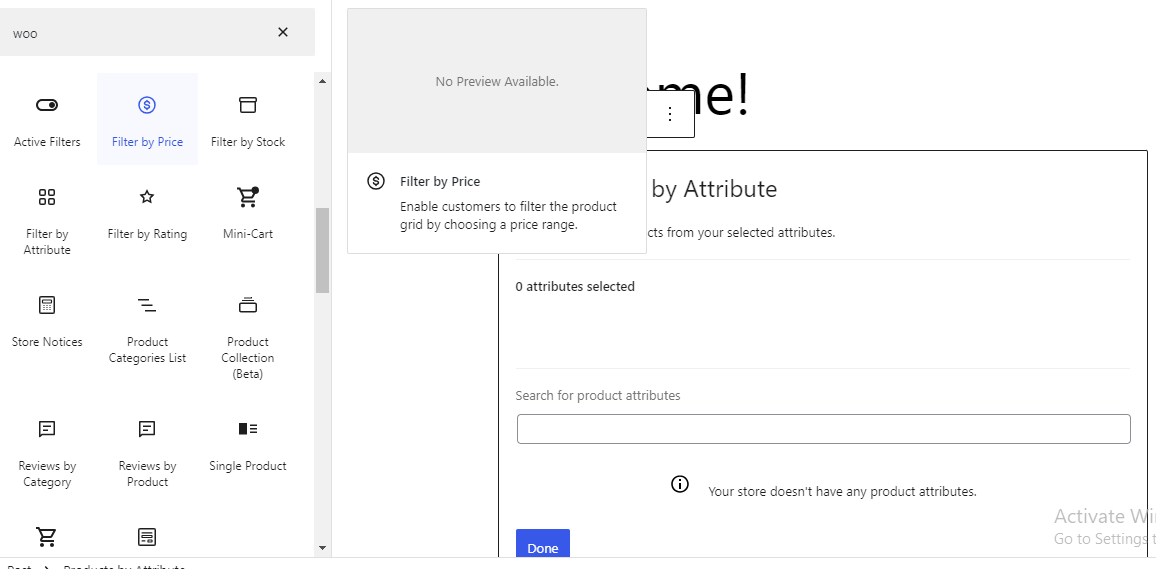1156x569 pixels.
Task: Click the info icon beside the attributes notice
Action: tap(680, 484)
